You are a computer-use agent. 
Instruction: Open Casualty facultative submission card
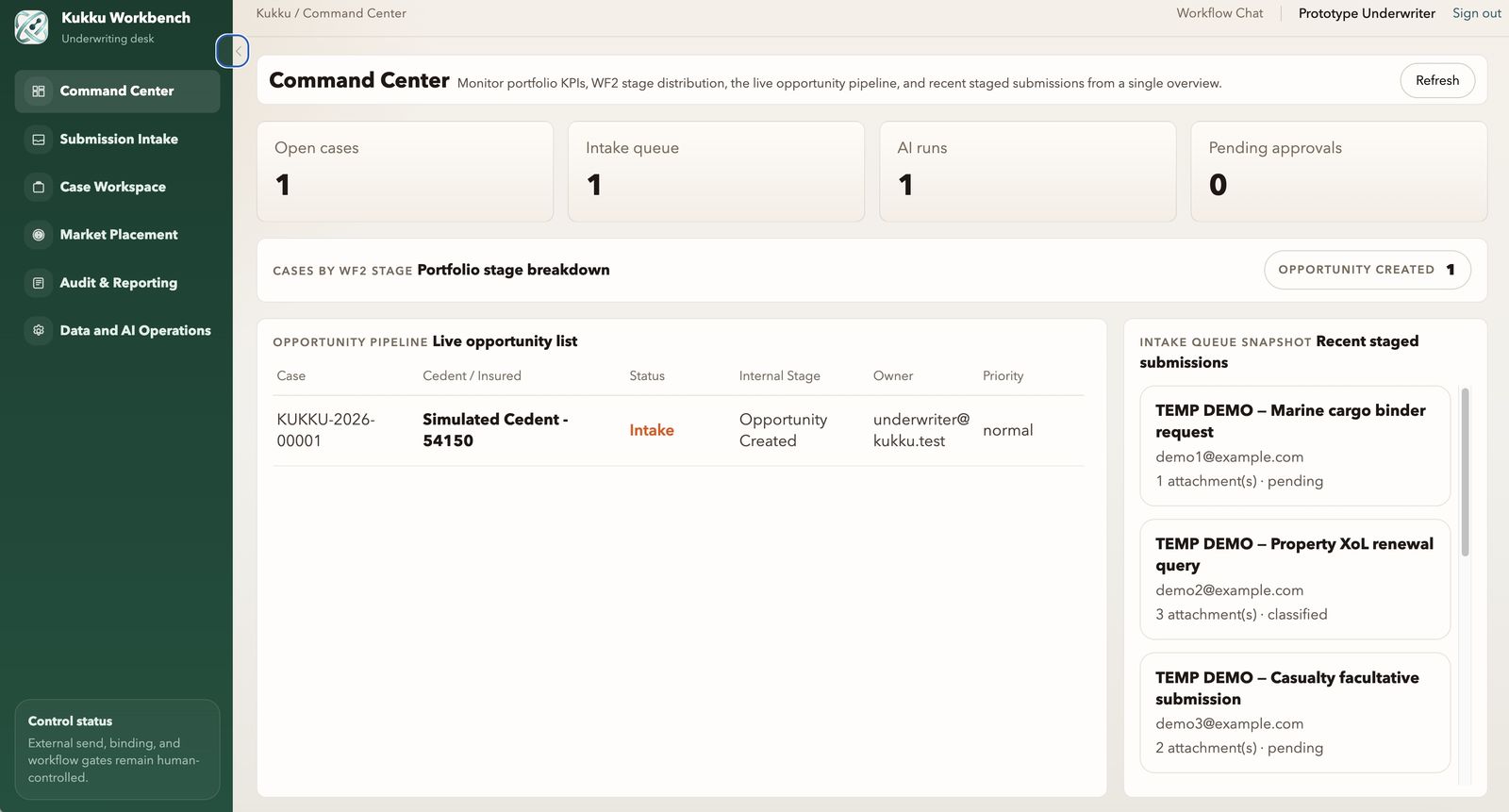1295,713
